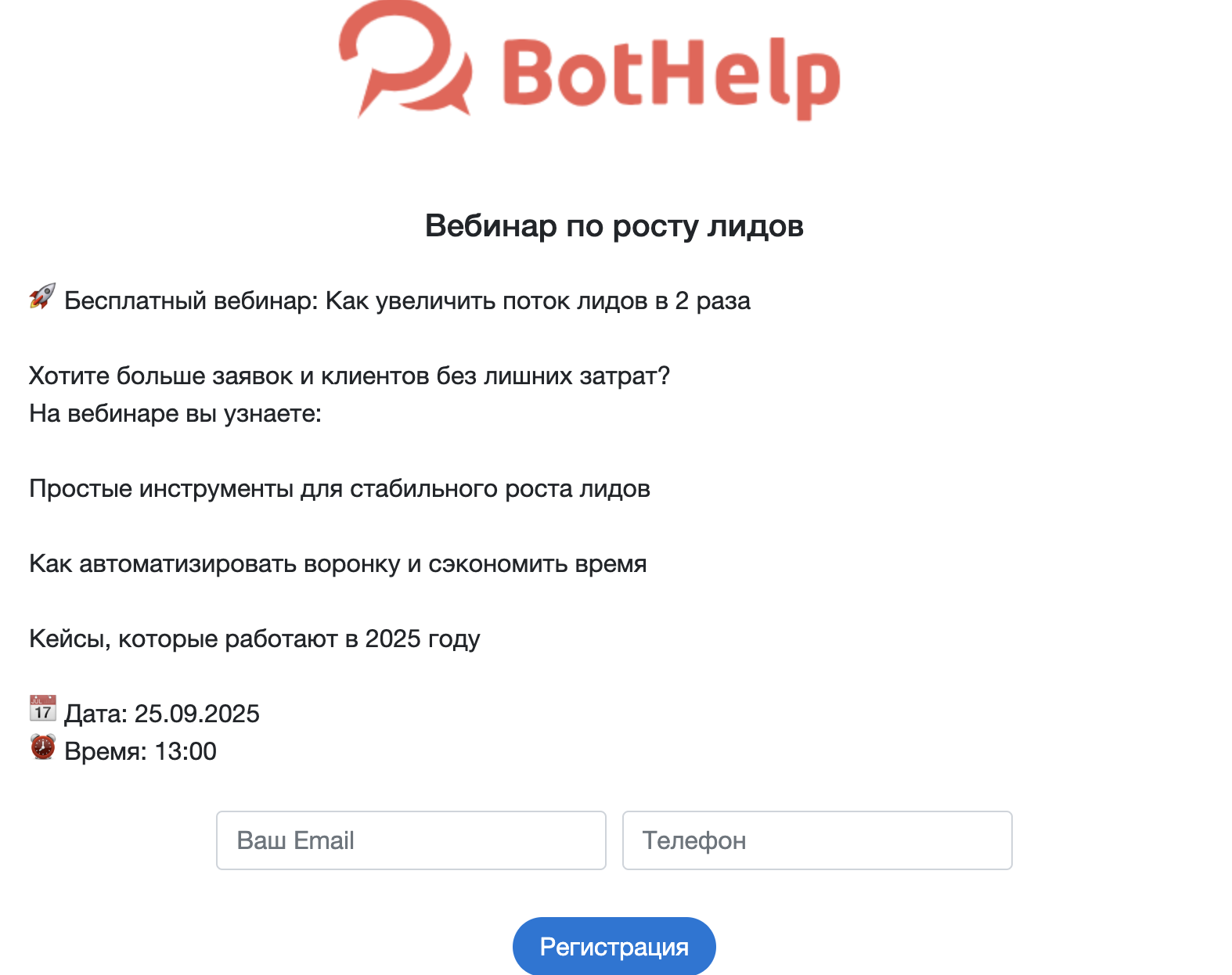Click the phrase Как увеличить поток лидов

tap(481, 301)
